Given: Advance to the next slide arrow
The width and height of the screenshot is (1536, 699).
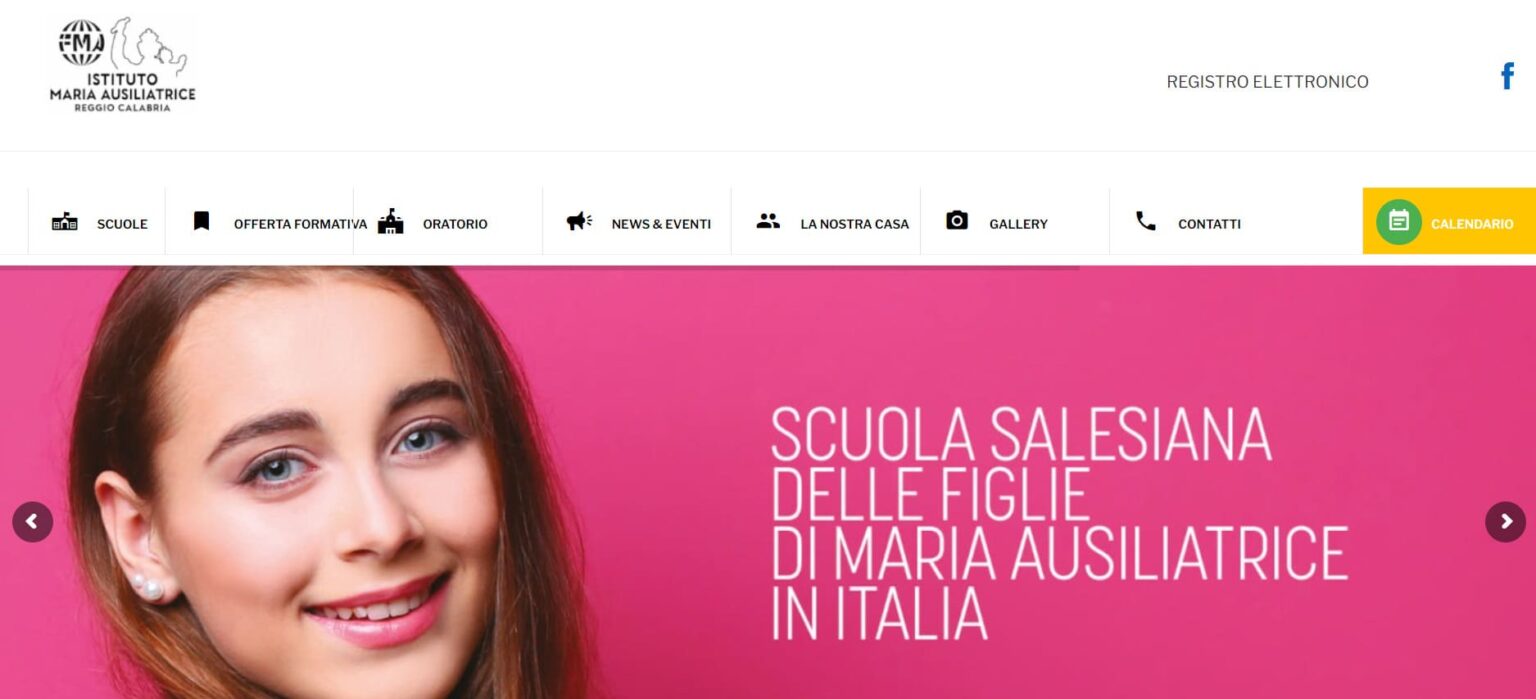Looking at the screenshot, I should click(1505, 522).
